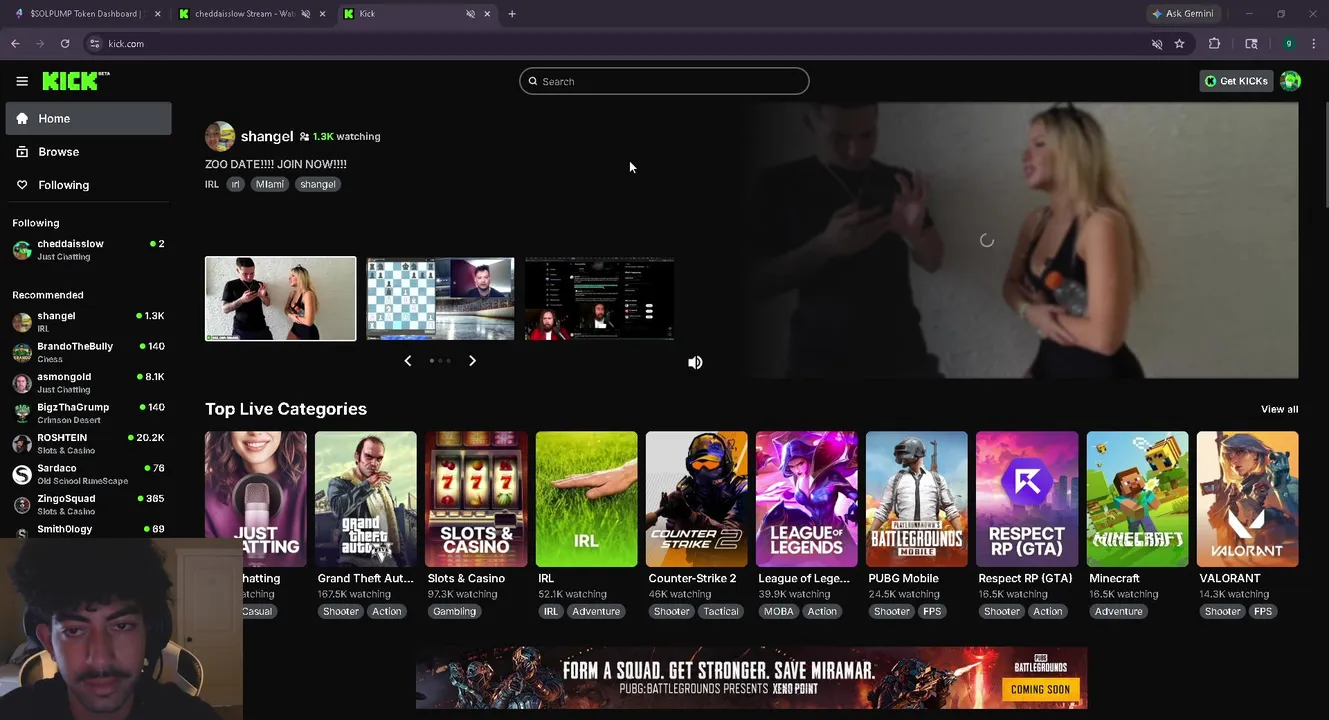1329x720 pixels.
Task: Close the cheddaisslow Stream tab
Action: coord(322,14)
